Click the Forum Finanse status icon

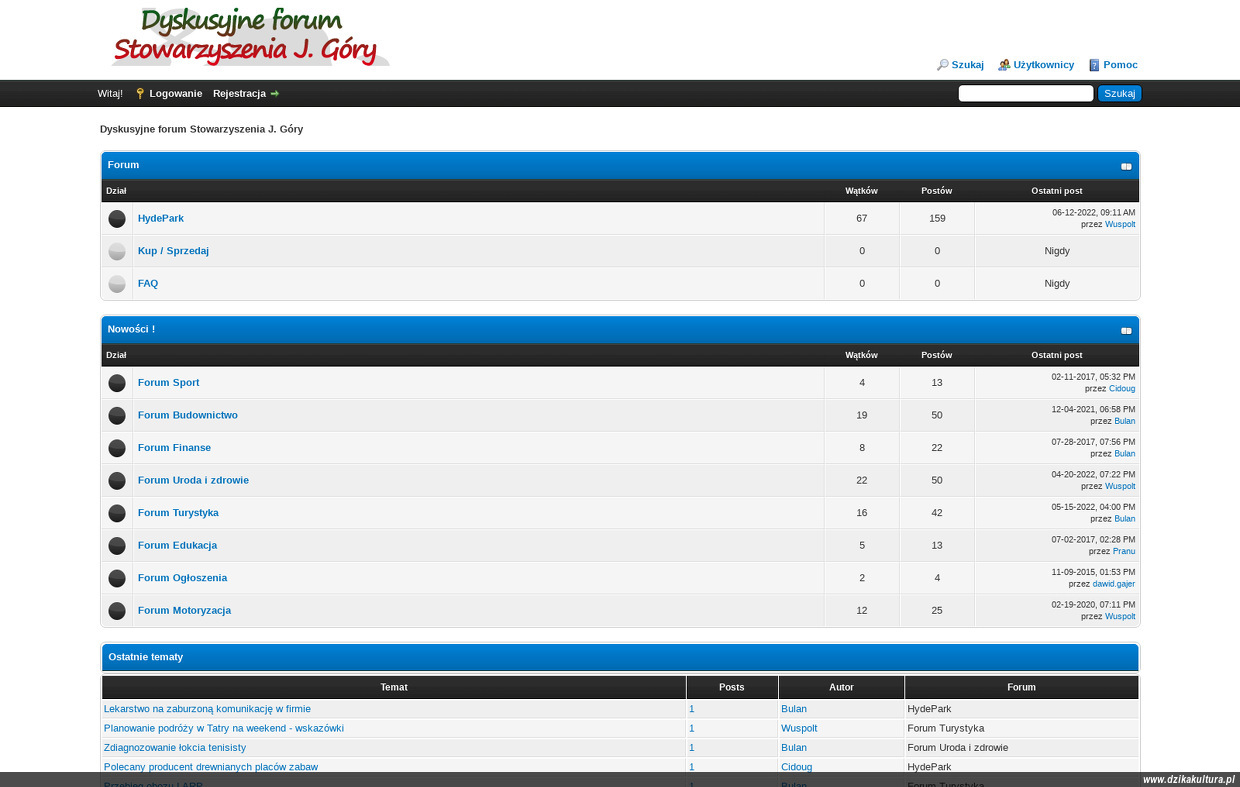[117, 448]
